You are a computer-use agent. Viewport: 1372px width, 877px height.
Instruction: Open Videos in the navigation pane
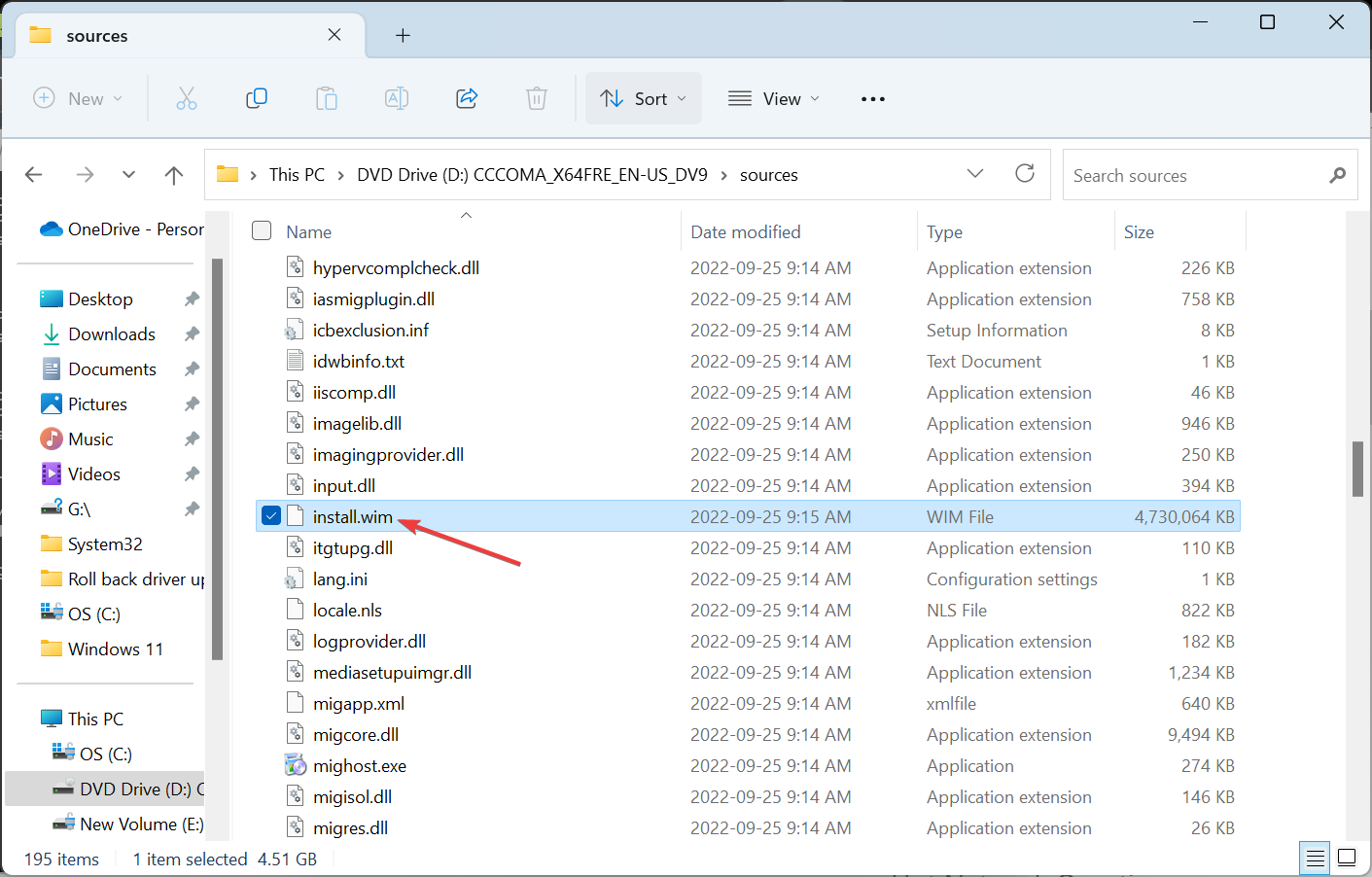tap(94, 474)
